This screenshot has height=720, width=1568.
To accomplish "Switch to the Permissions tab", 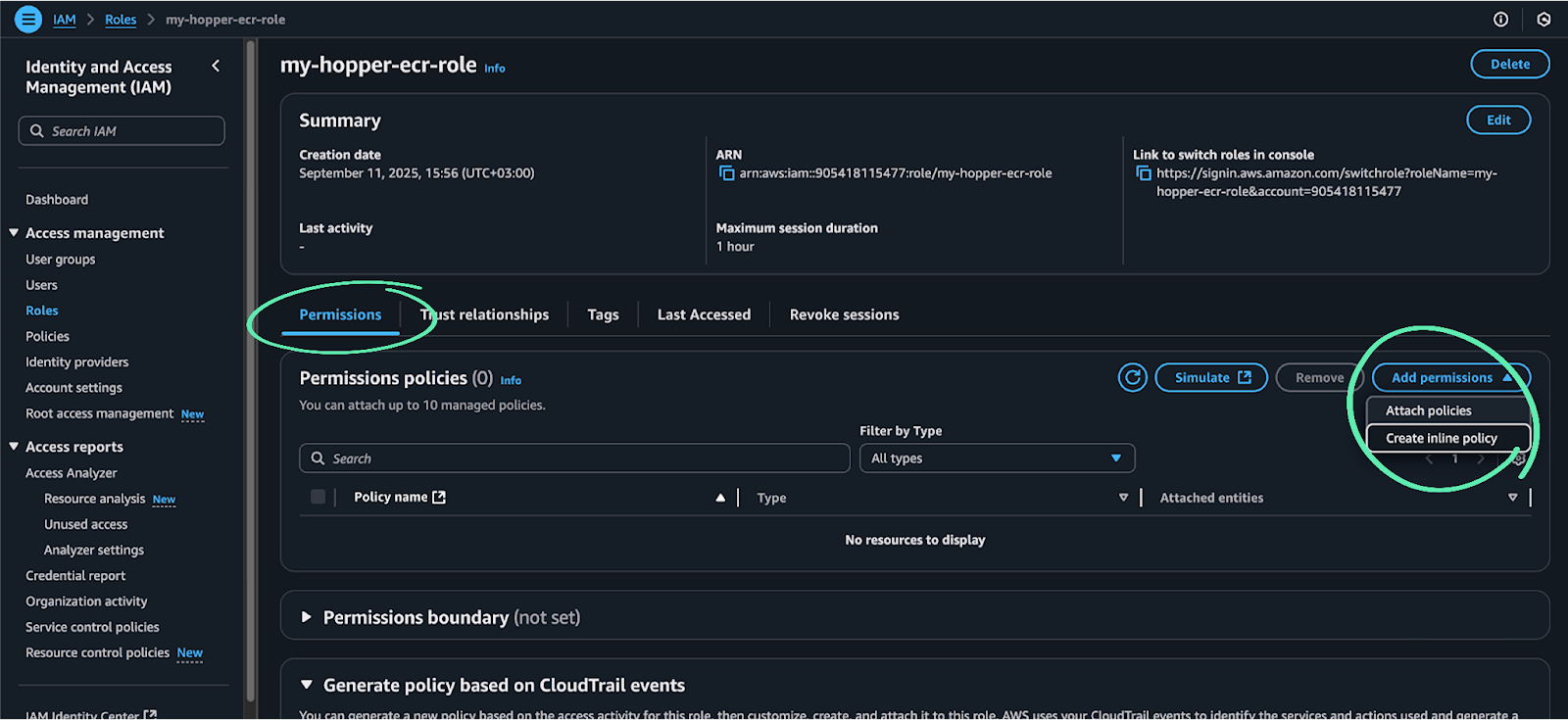I will pos(340,314).
